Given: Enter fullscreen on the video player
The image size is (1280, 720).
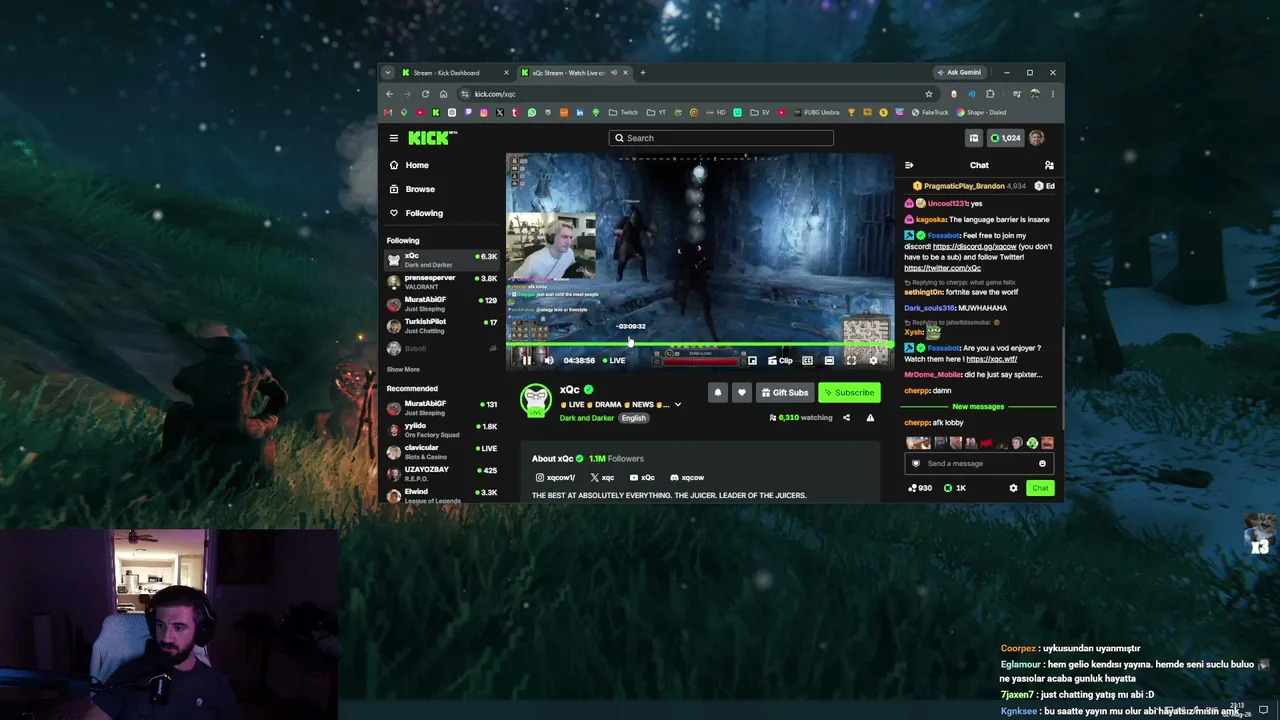Looking at the screenshot, I should point(851,360).
